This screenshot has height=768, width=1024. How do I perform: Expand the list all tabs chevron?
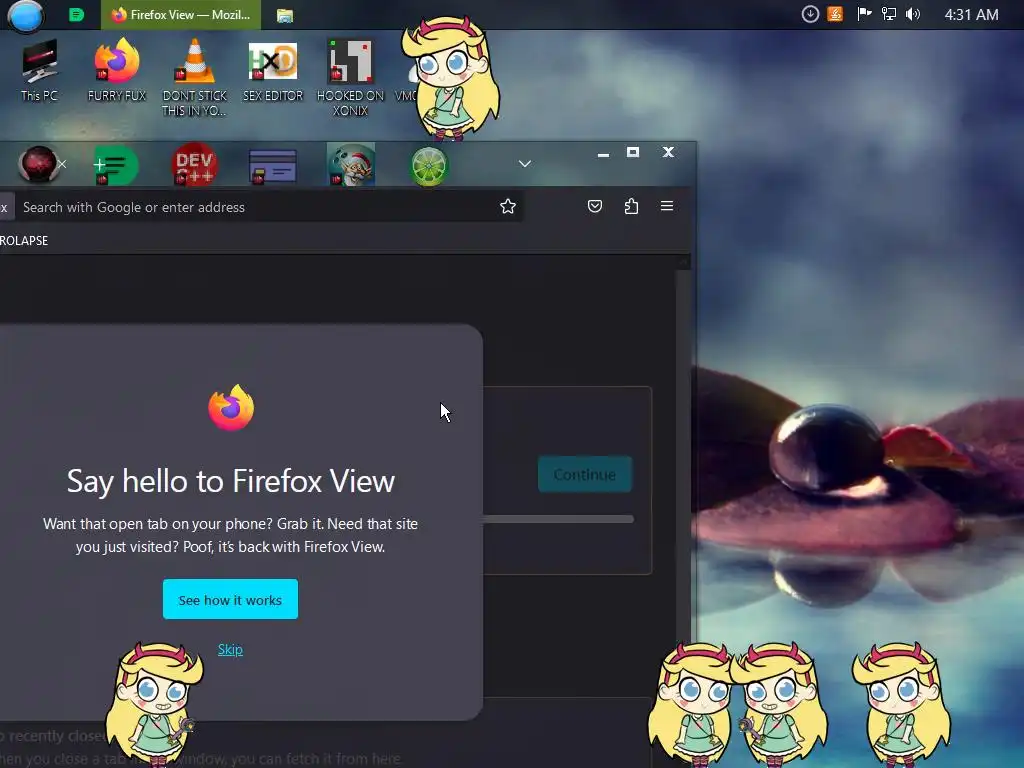[x=524, y=163]
